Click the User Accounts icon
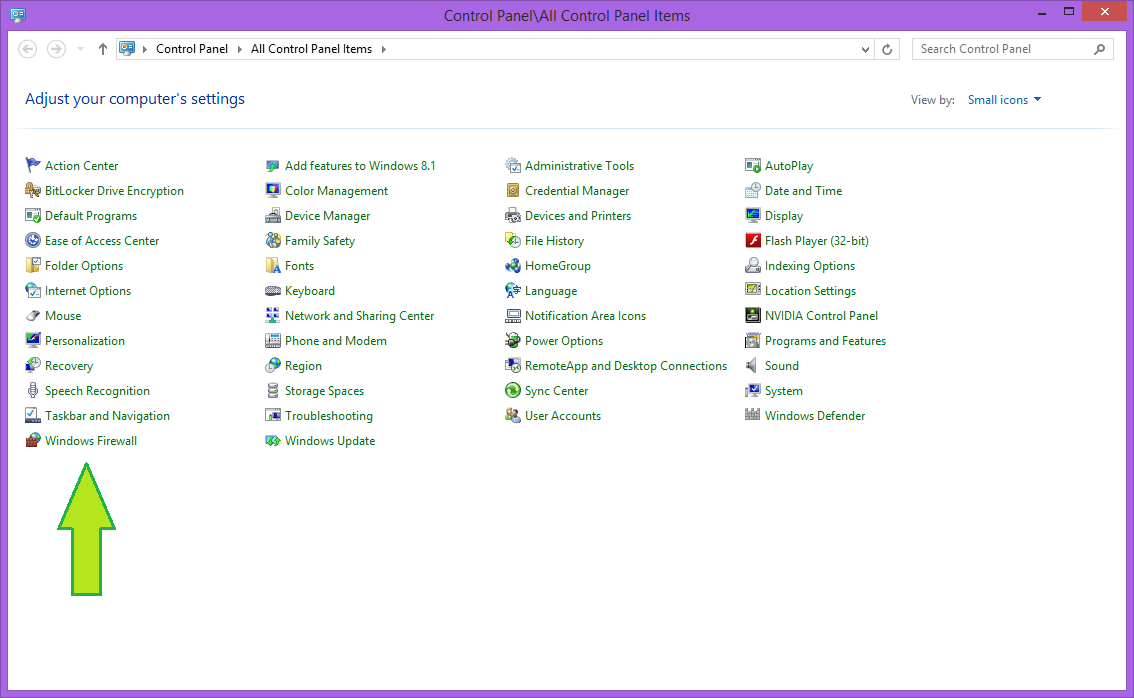The image size is (1134, 698). click(513, 416)
